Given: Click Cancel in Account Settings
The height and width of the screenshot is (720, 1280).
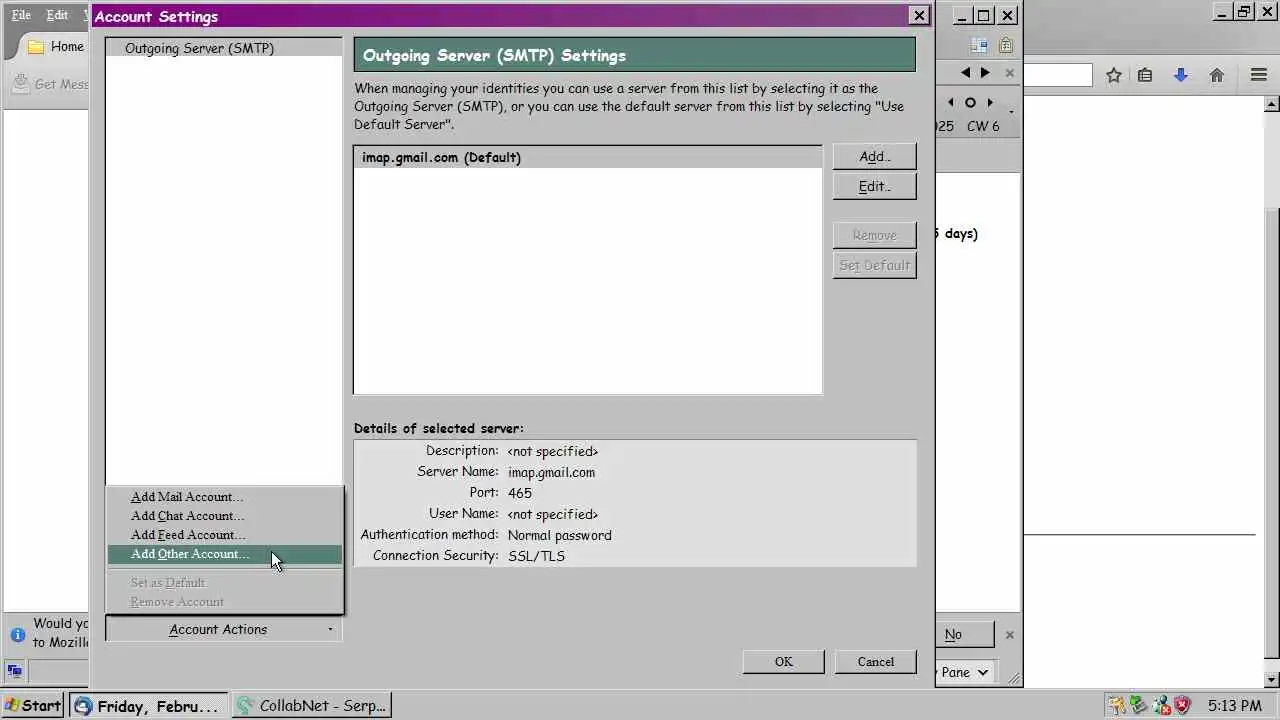Looking at the screenshot, I should pyautogui.click(x=875, y=662).
